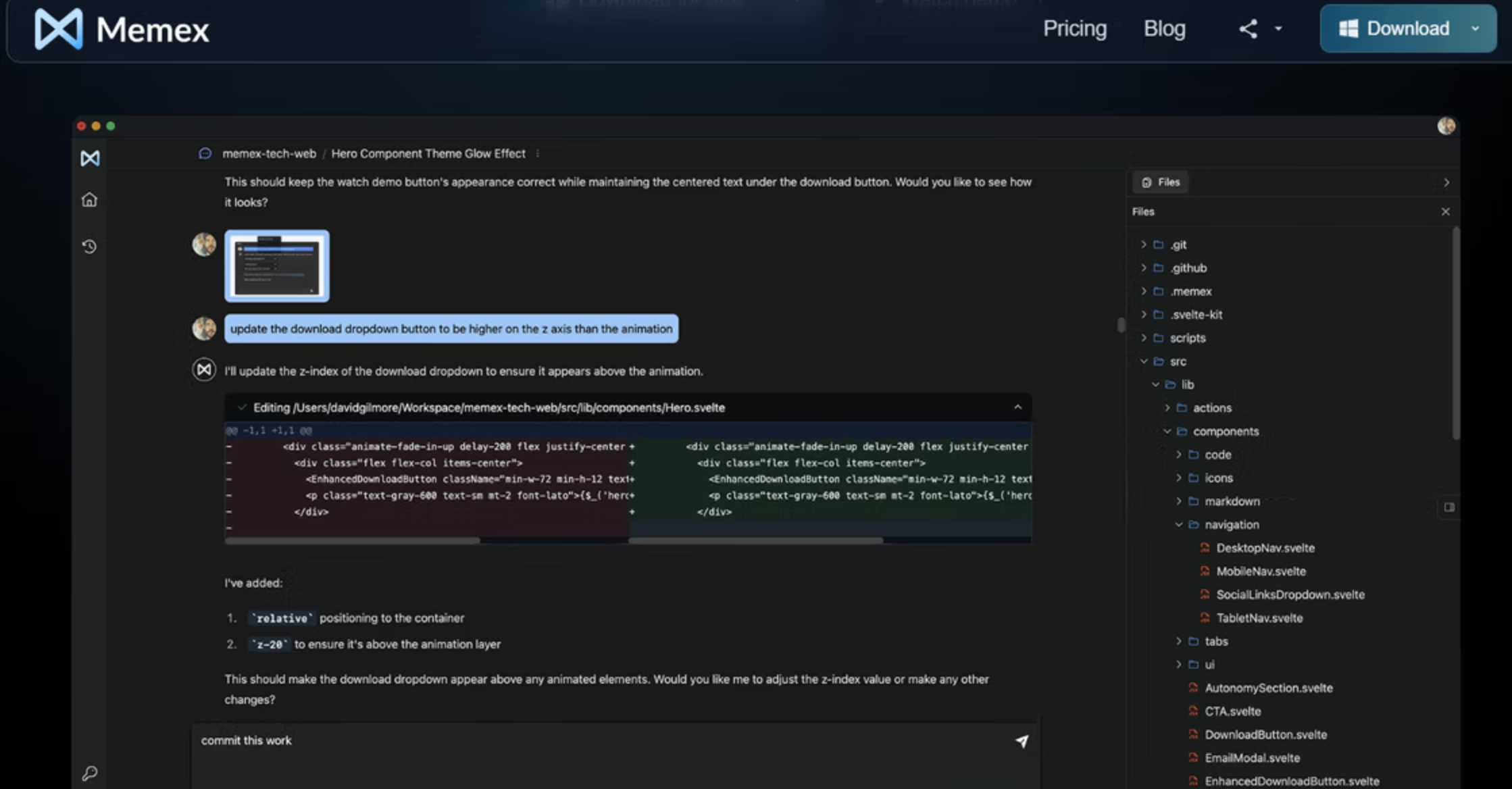Collapse the Hero.svelte editing diff block
This screenshot has width=1512, height=789.
1018,407
